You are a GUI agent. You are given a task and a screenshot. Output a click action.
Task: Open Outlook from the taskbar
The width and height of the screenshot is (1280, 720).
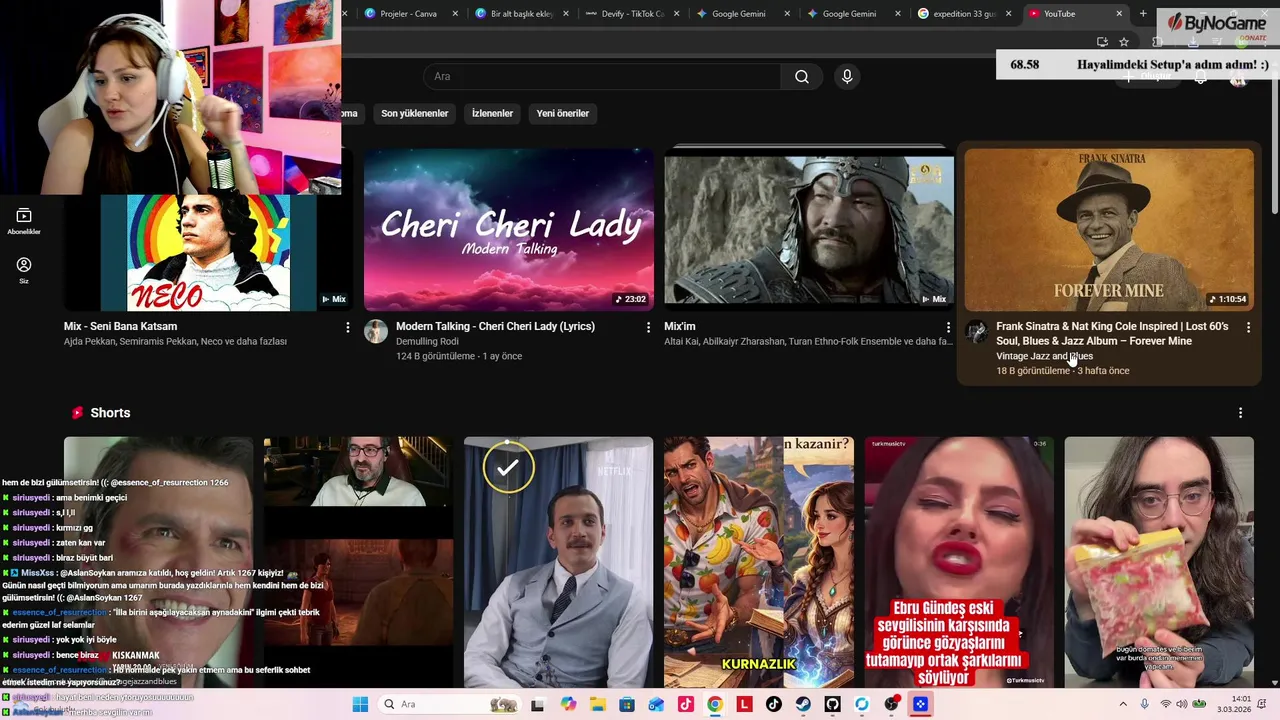coord(656,704)
